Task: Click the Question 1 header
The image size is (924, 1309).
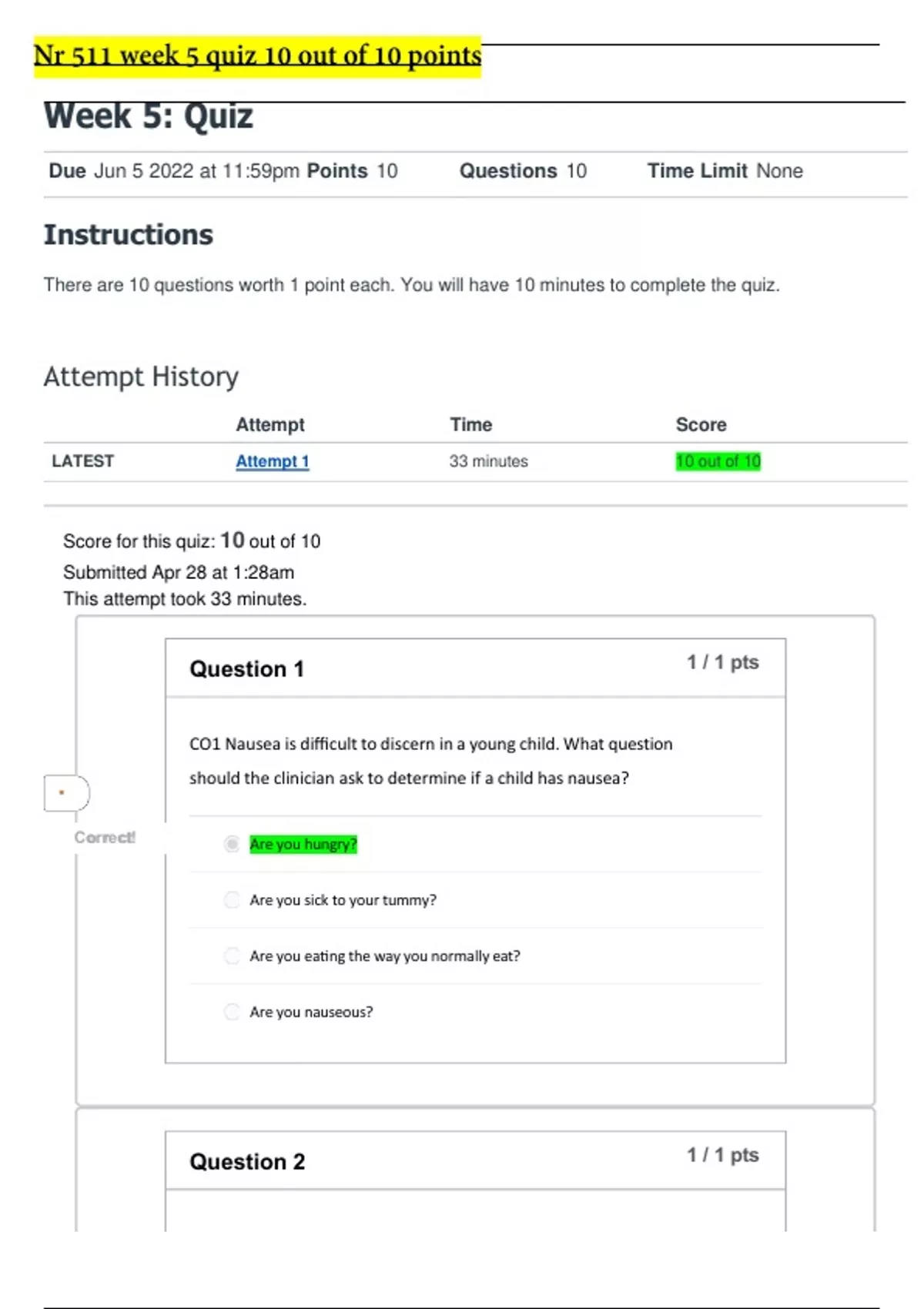Action: point(246,669)
